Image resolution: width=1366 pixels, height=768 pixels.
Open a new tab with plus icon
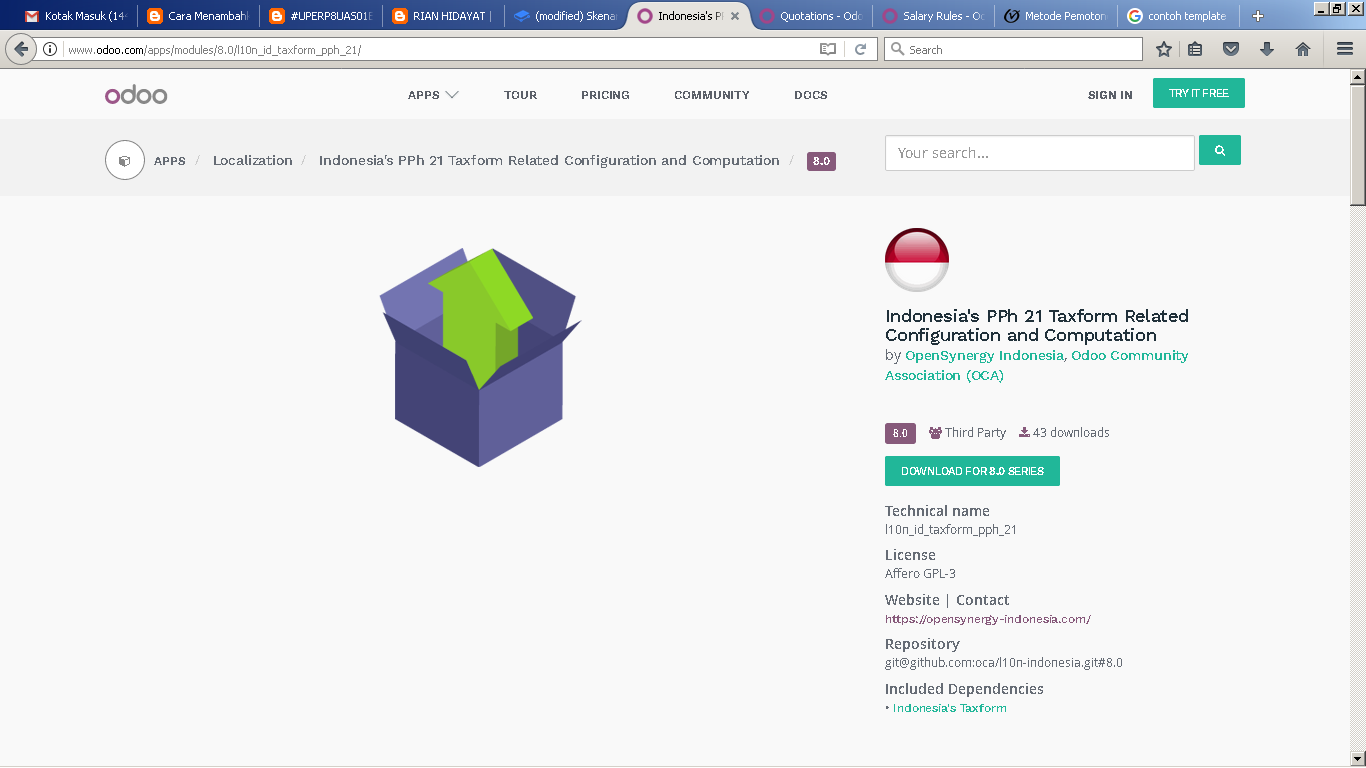coord(1258,16)
